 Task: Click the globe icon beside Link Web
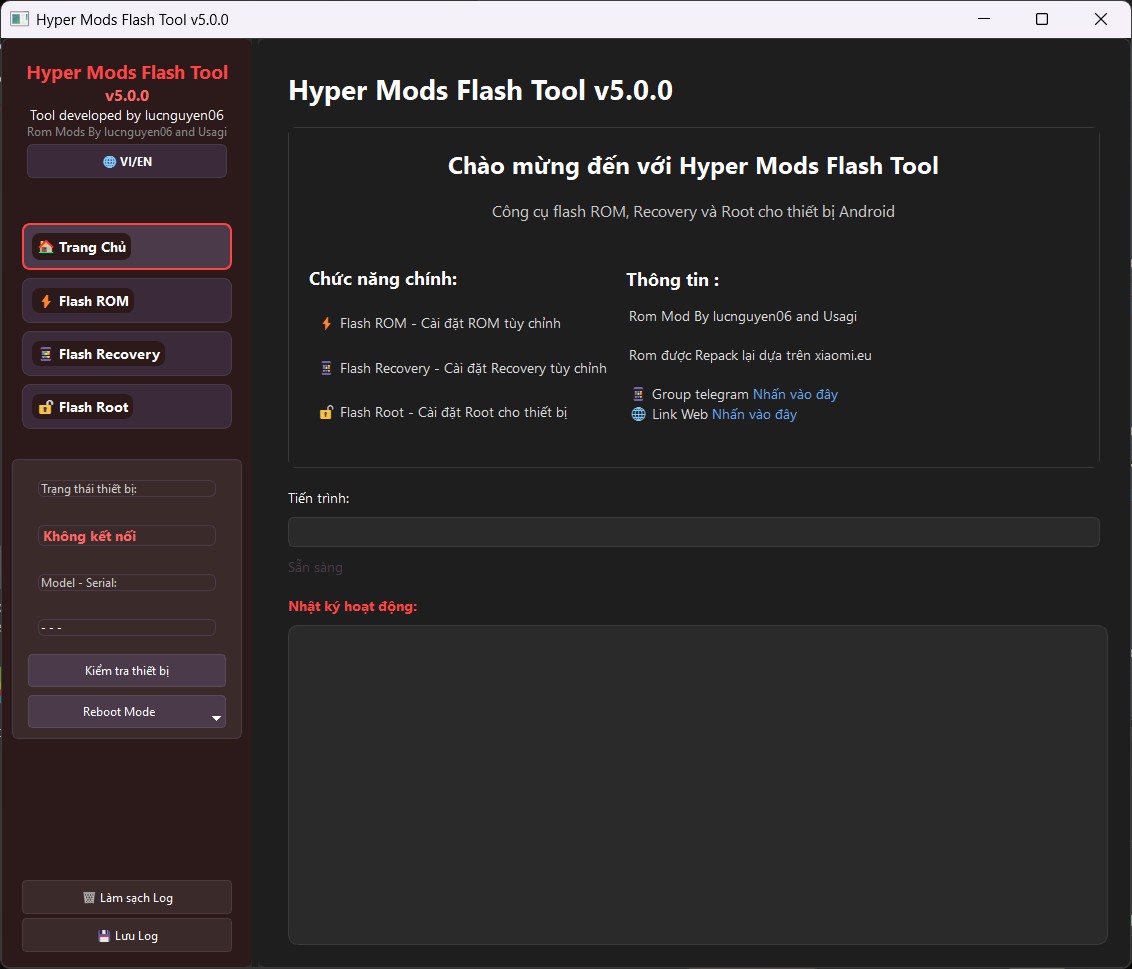click(x=638, y=413)
